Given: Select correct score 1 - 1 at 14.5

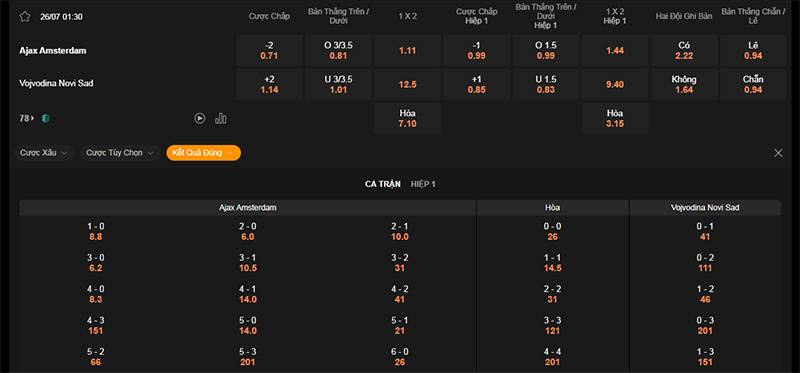Looking at the screenshot, I should click(553, 263).
